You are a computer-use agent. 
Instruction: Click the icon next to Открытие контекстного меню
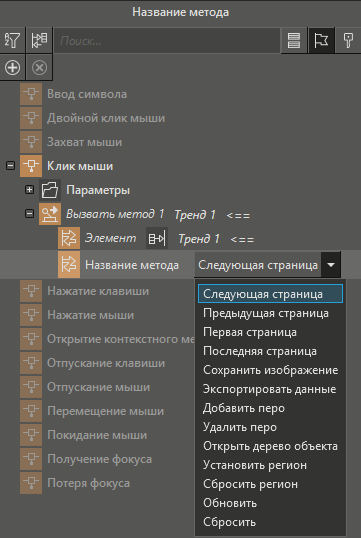31,339
